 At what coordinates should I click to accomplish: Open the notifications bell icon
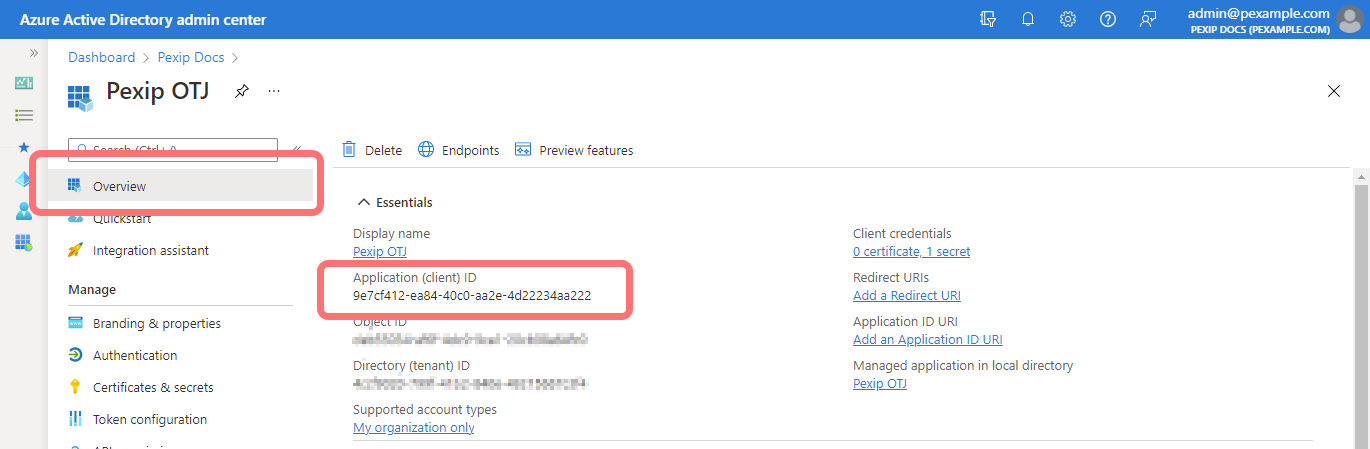coord(1028,19)
